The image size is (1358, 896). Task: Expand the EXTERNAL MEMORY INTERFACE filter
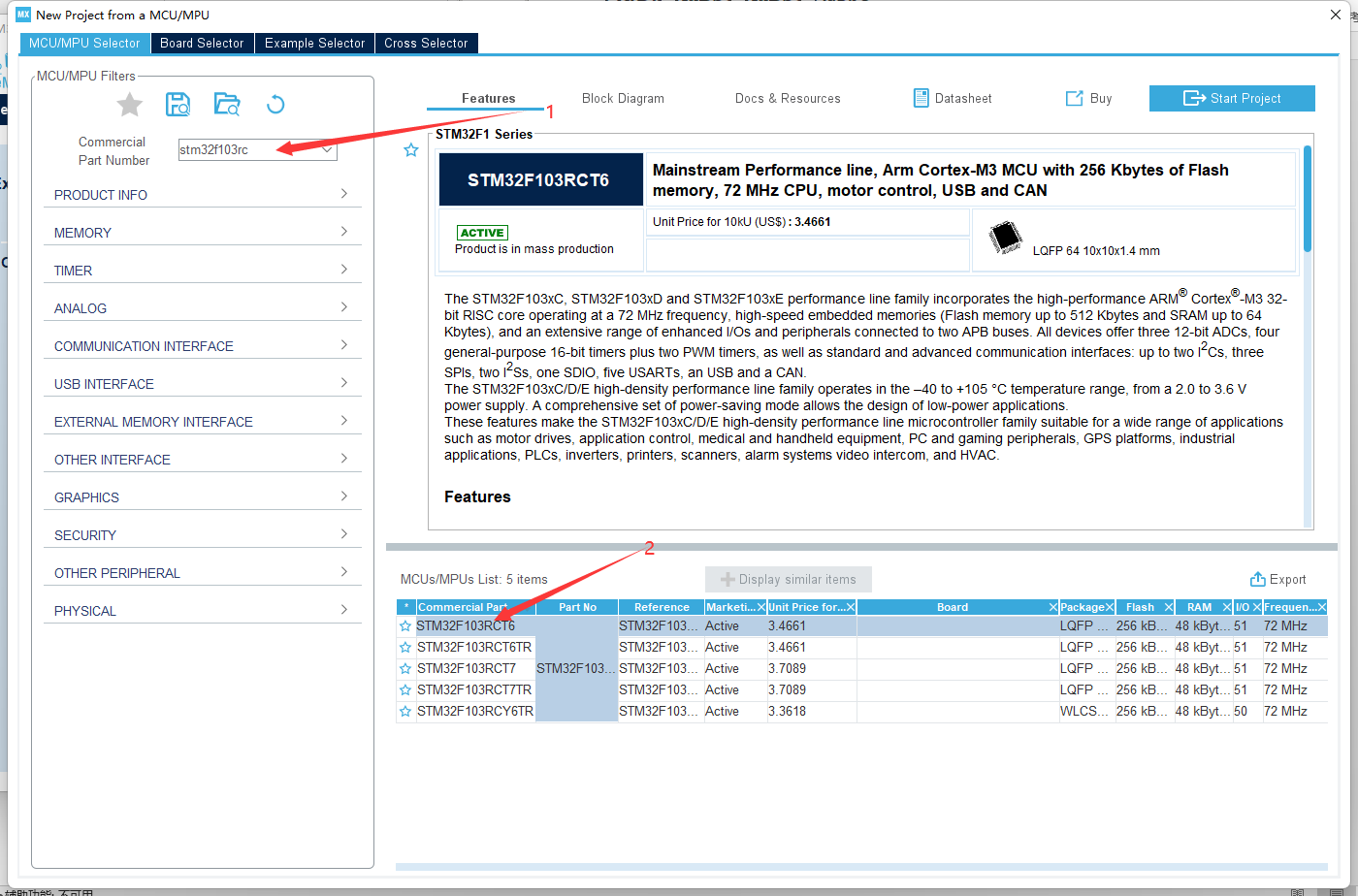202,422
